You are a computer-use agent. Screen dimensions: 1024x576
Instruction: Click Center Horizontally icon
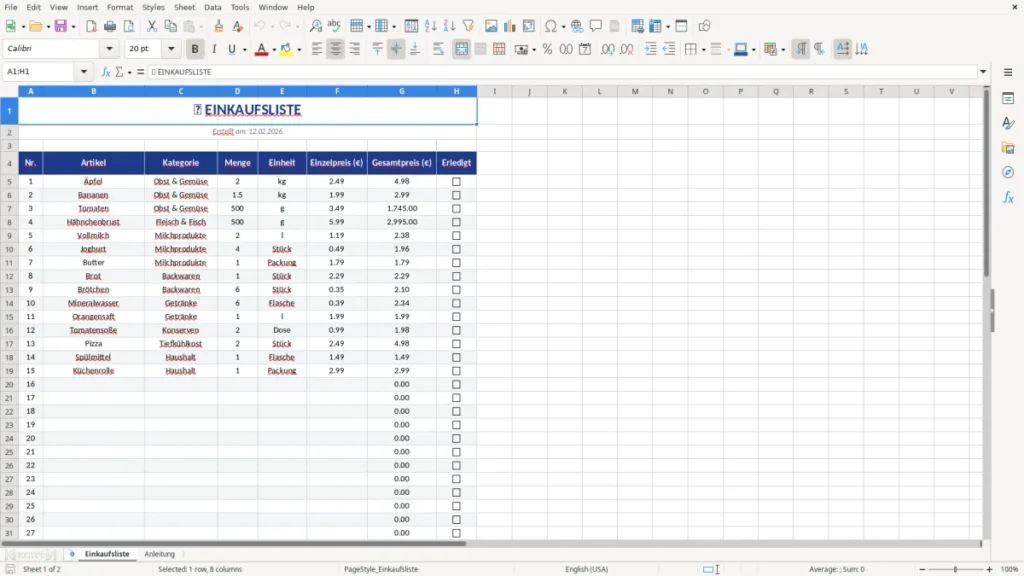pyautogui.click(x=336, y=49)
